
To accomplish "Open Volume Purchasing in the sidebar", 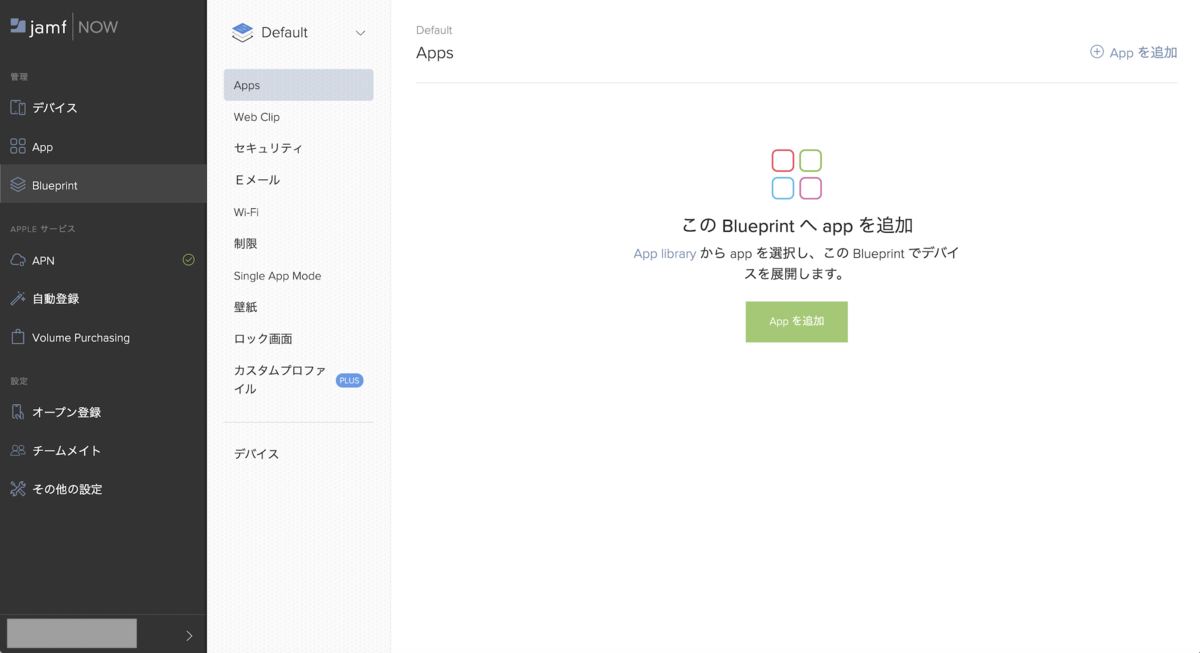I will (x=103, y=337).
